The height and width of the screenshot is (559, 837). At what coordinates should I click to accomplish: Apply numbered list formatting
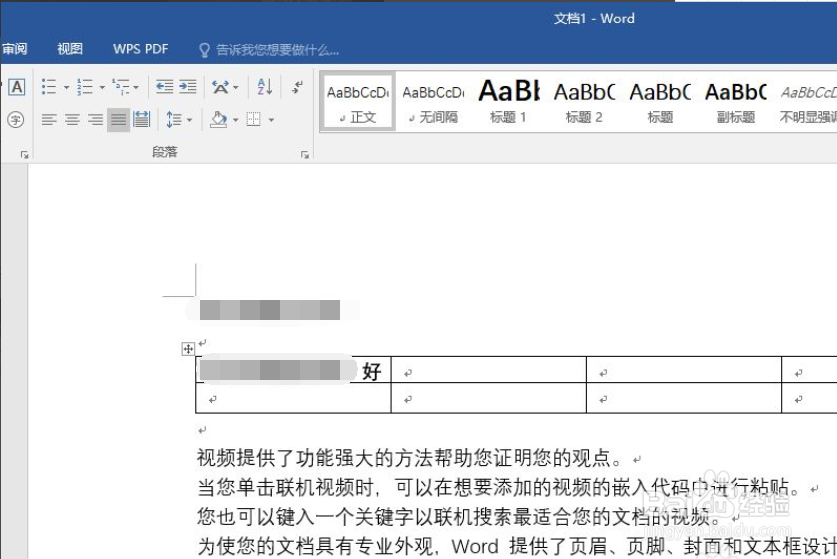click(85, 86)
